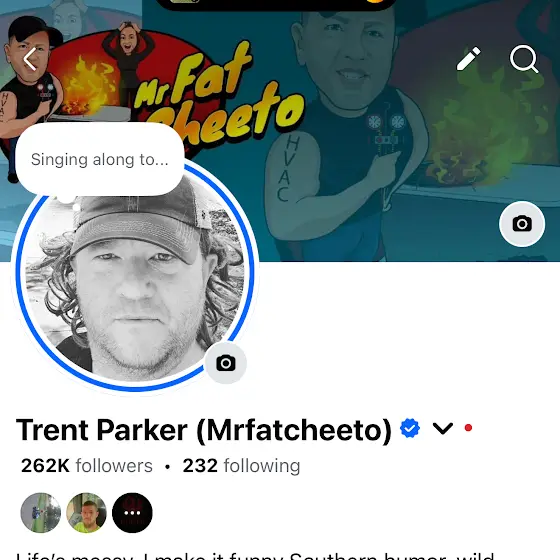
Task: Click the Mr Fat Cheeto logo on cover
Action: (x=218, y=96)
